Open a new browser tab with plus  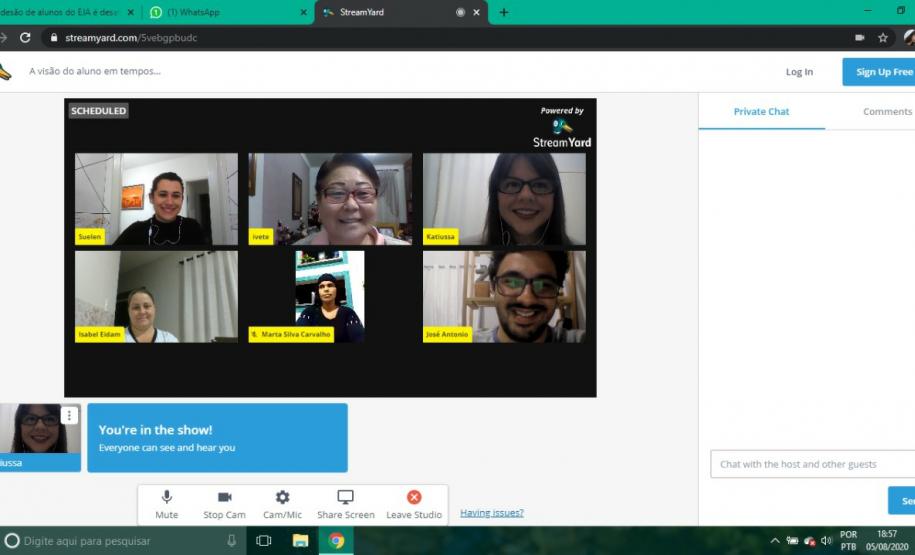(504, 12)
